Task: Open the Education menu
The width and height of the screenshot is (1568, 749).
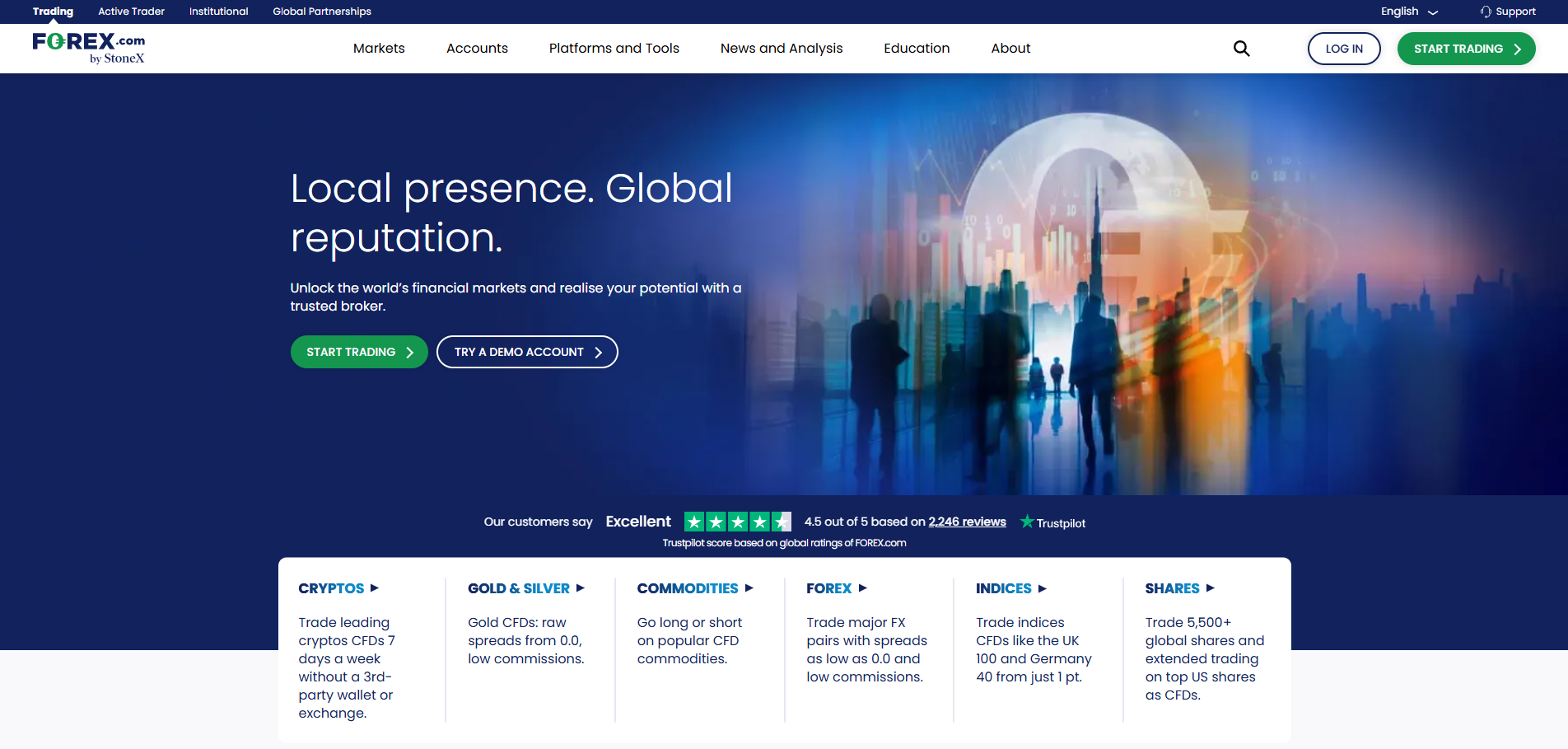Action: click(917, 49)
